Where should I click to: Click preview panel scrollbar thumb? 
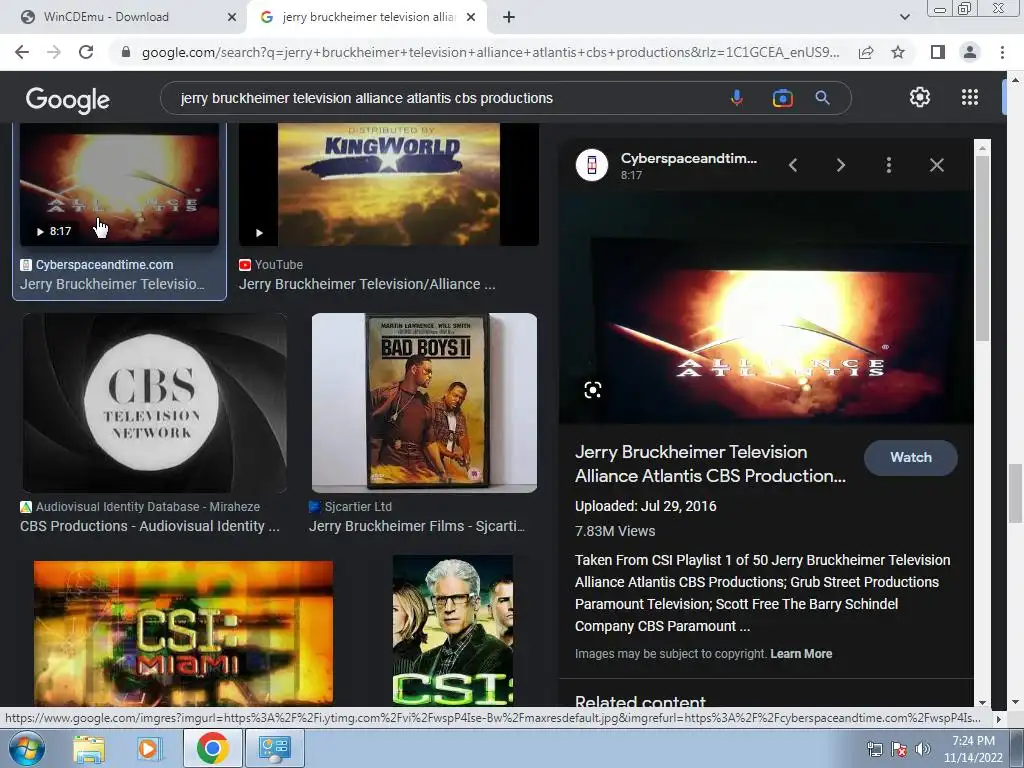tap(982, 248)
